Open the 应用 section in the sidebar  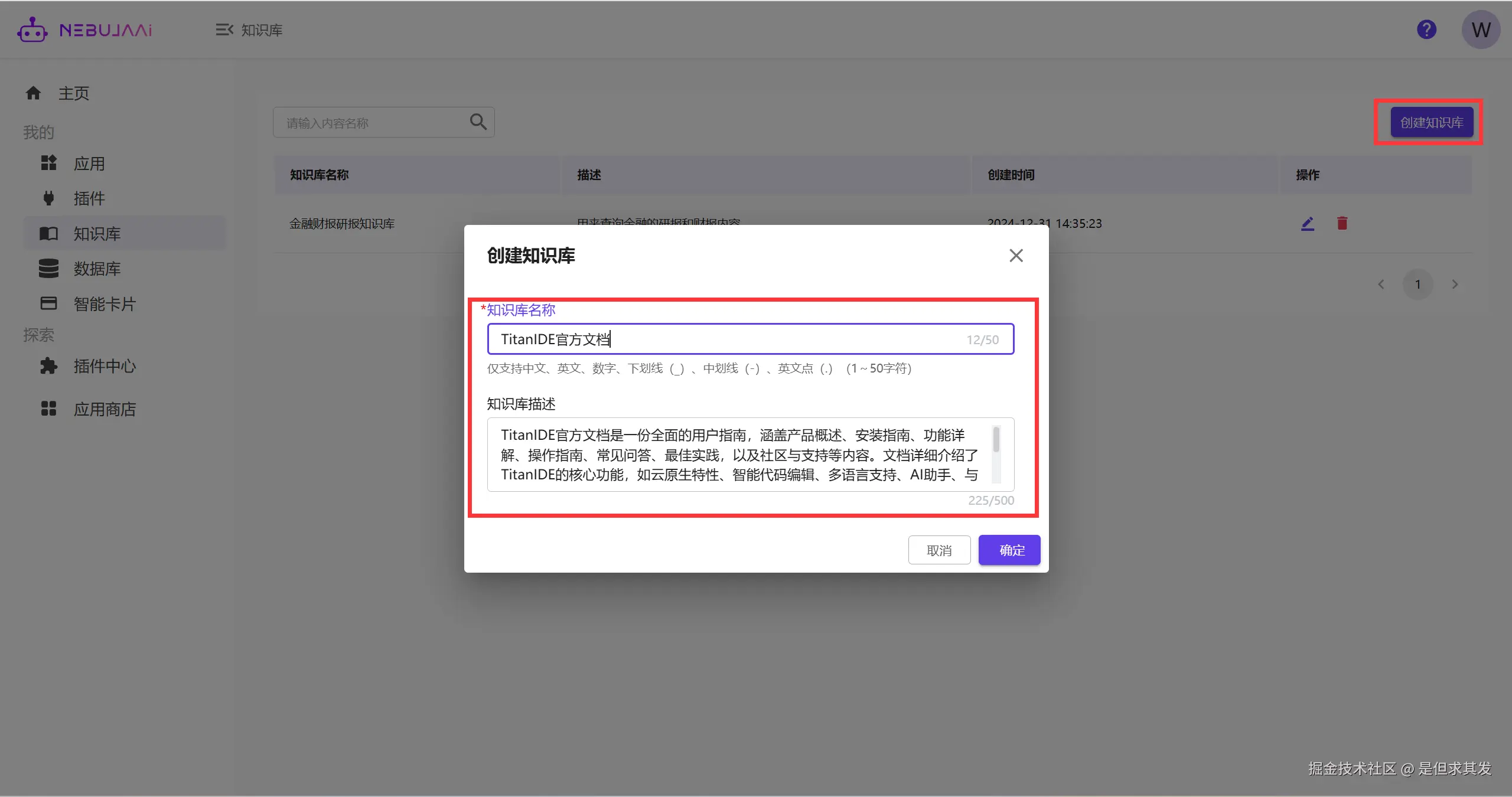point(90,163)
